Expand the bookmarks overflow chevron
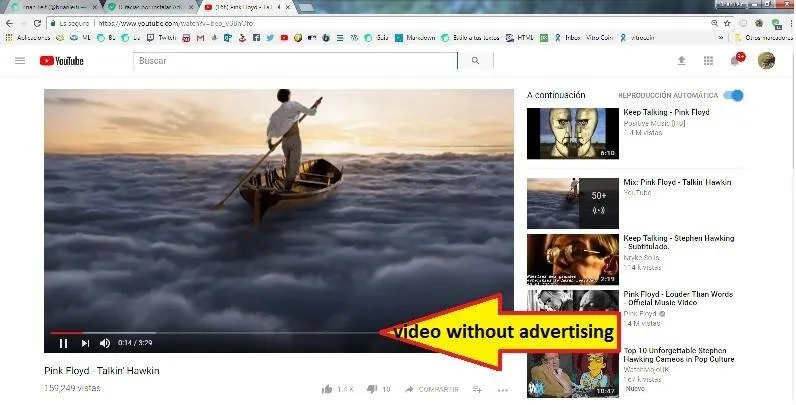This screenshot has width=796, height=405. (x=720, y=38)
